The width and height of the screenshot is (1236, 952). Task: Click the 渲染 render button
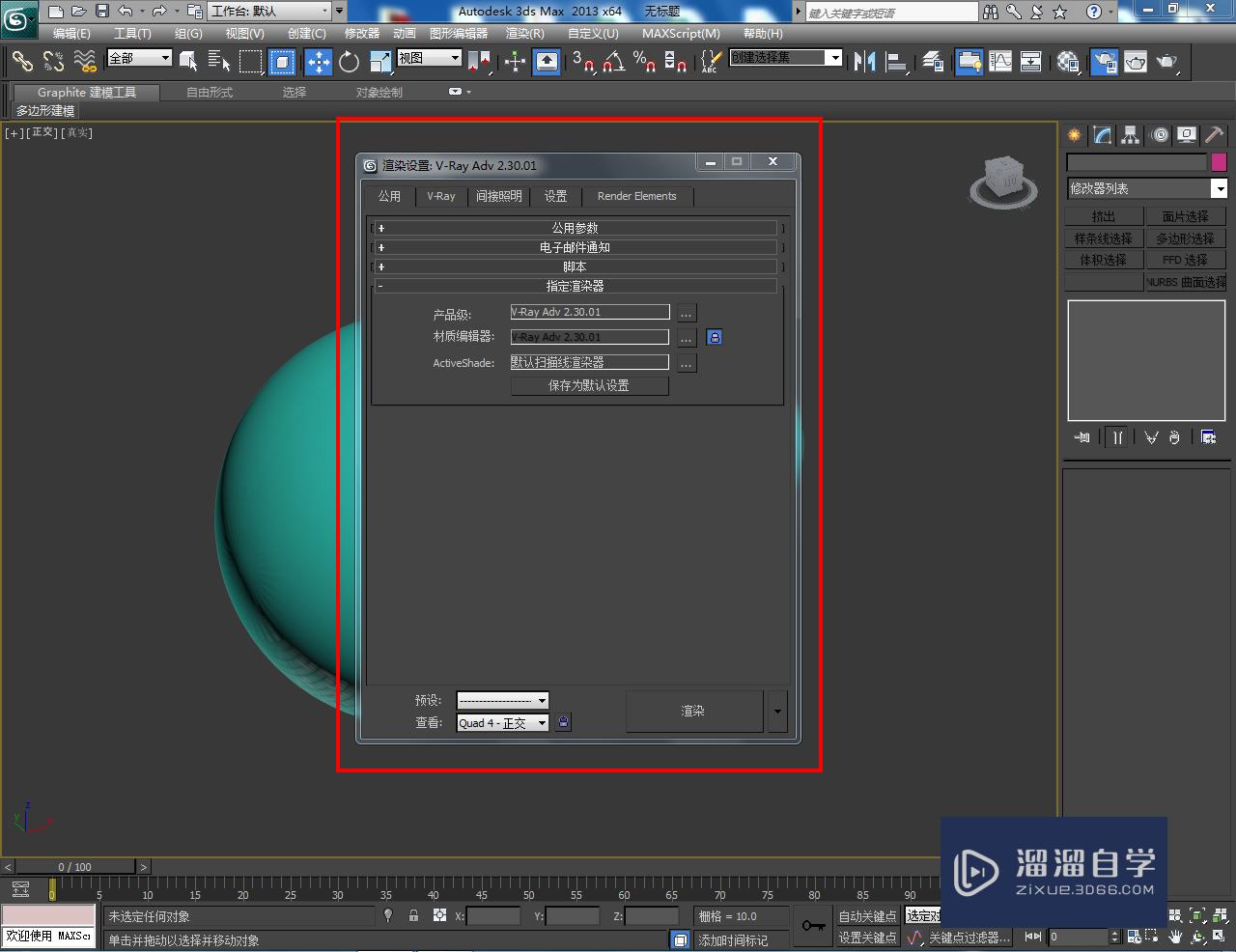(694, 711)
